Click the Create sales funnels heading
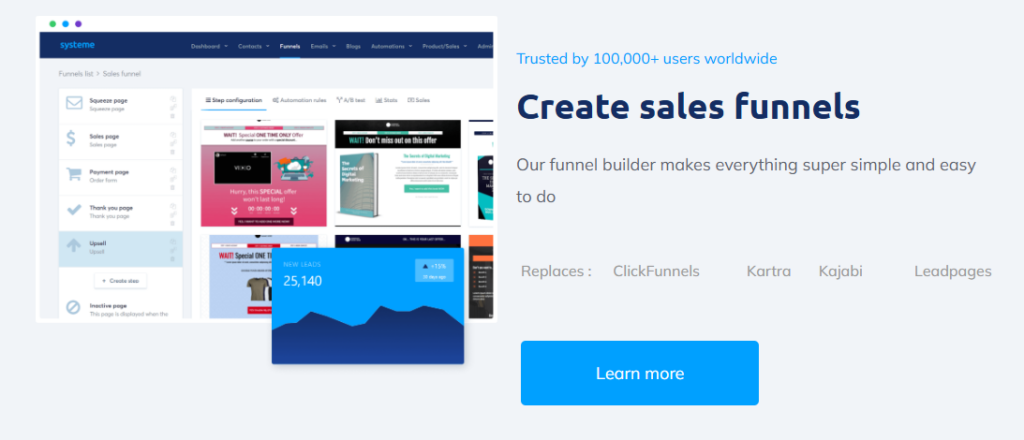1024x440 pixels. (x=688, y=106)
